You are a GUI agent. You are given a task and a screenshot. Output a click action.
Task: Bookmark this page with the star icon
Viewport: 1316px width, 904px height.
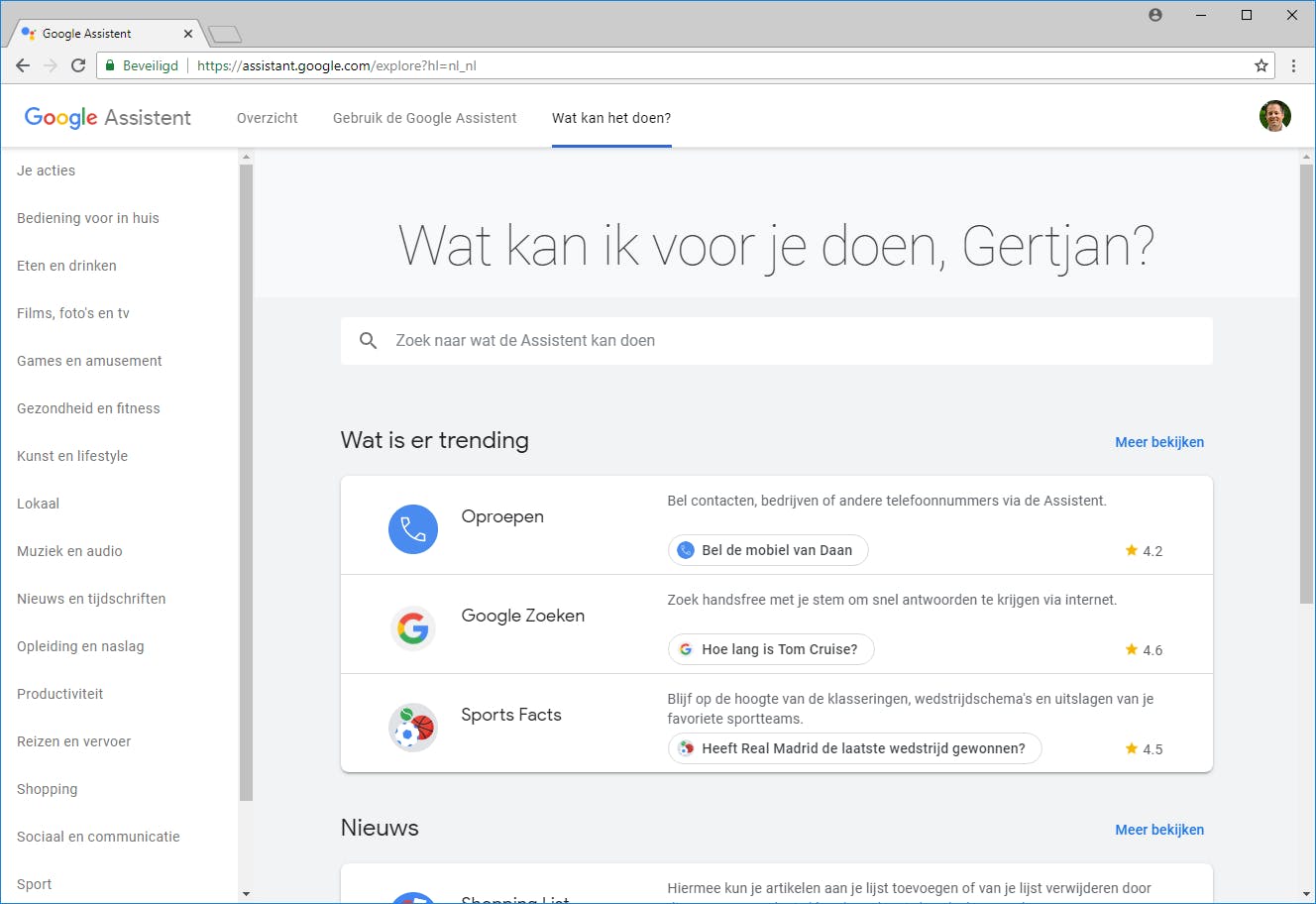coord(1261,65)
